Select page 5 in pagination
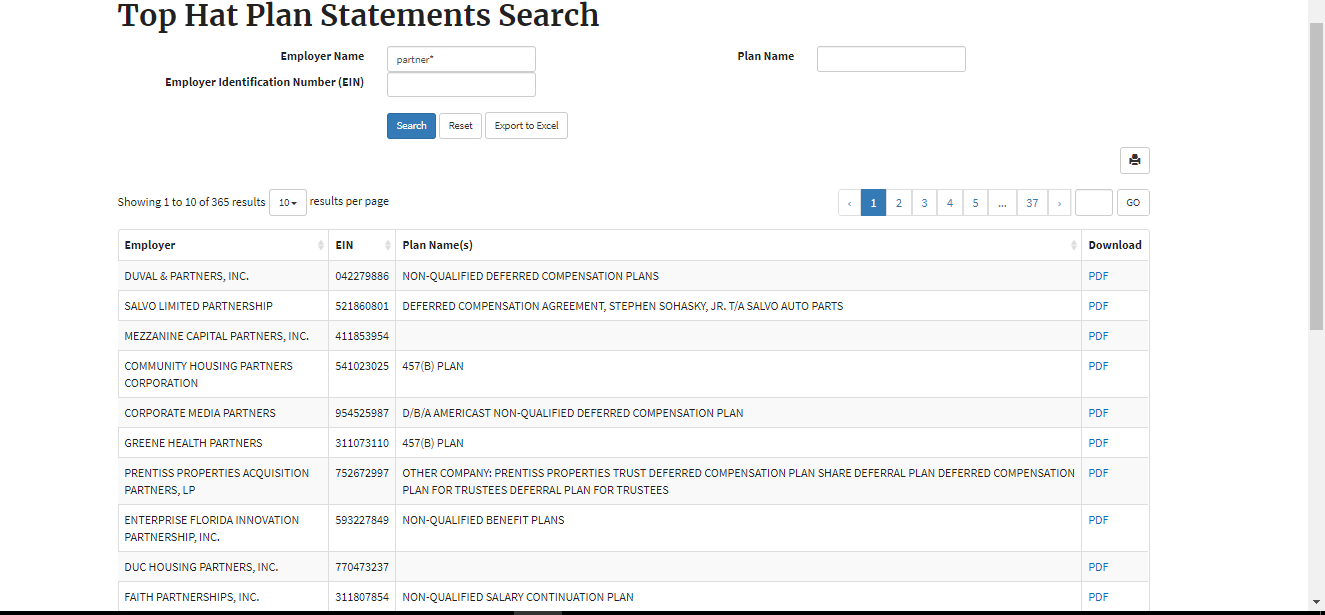The image size is (1325, 615). point(975,203)
